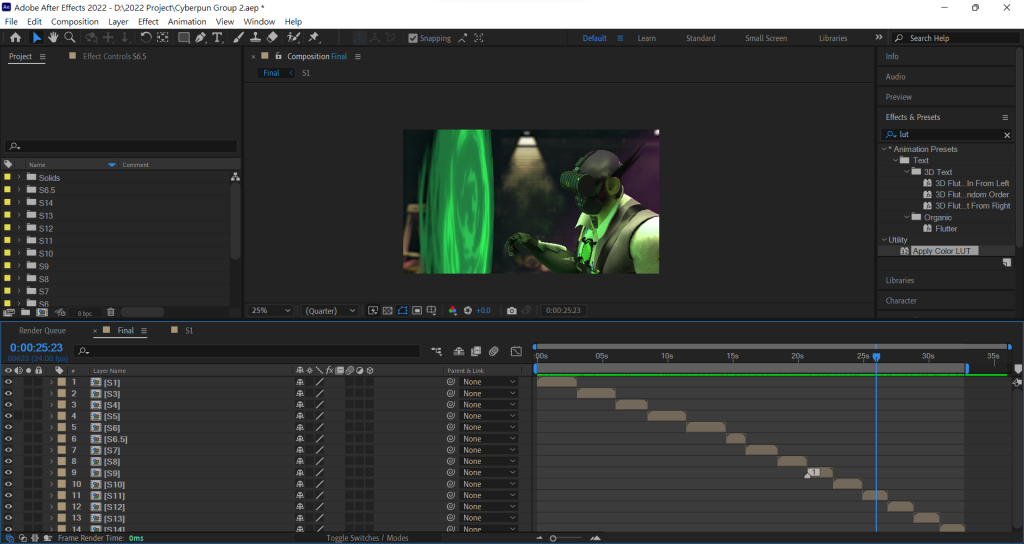Open the Quarter resolution dropdown
Screen dimensions: 1024x544
coord(330,310)
